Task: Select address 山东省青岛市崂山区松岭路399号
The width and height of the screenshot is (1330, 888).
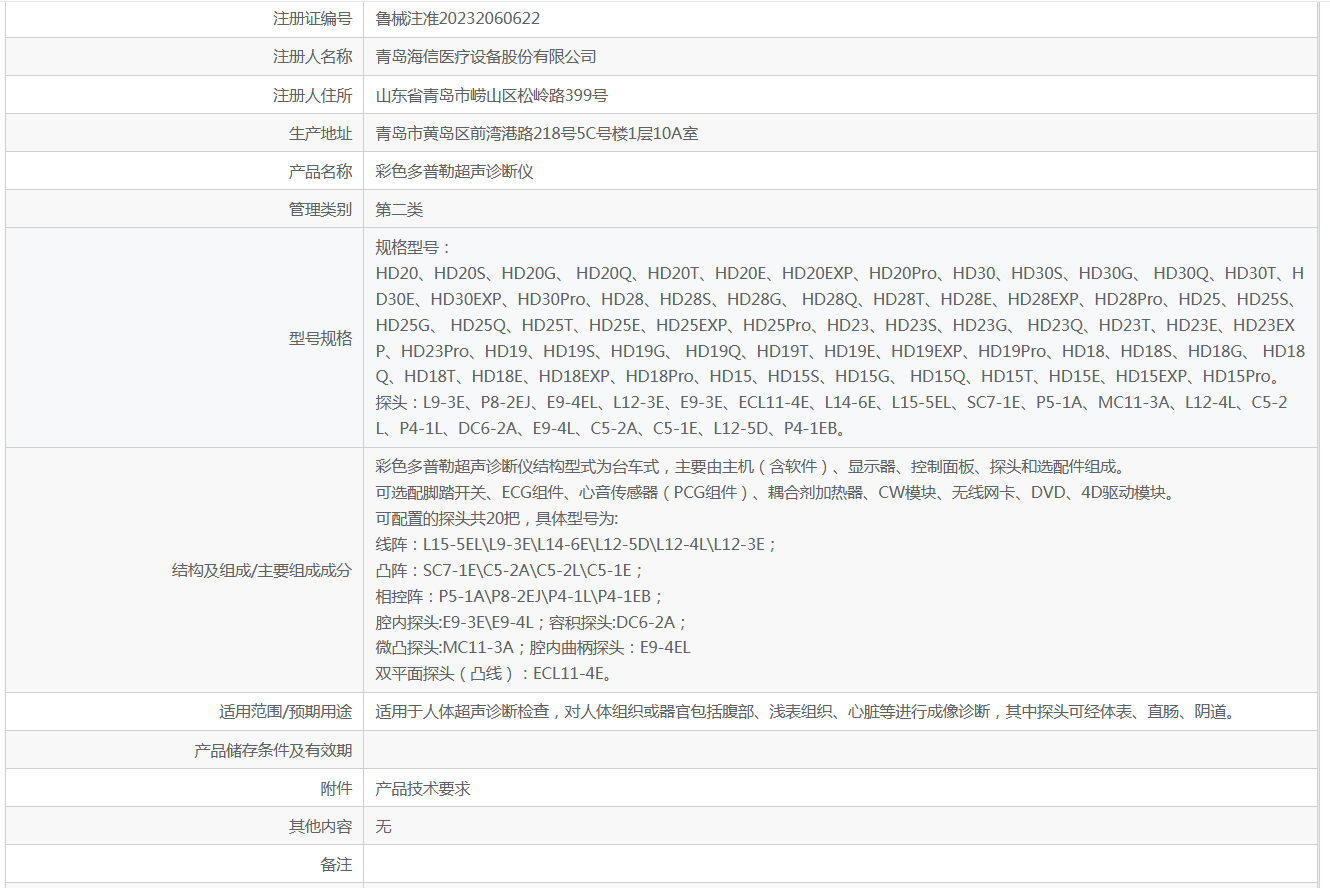Action: click(x=492, y=95)
